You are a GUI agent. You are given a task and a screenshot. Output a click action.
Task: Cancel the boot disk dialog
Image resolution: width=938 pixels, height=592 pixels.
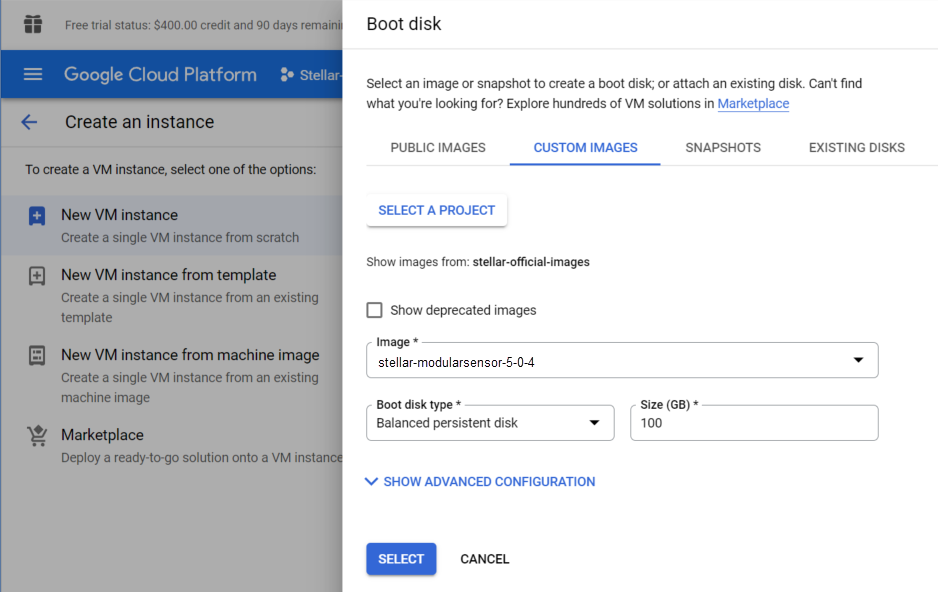pos(485,559)
